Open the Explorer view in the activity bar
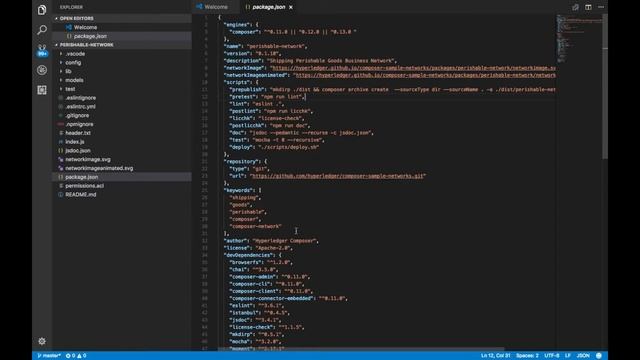Screen dimensions: 640x360 coord(42,10)
